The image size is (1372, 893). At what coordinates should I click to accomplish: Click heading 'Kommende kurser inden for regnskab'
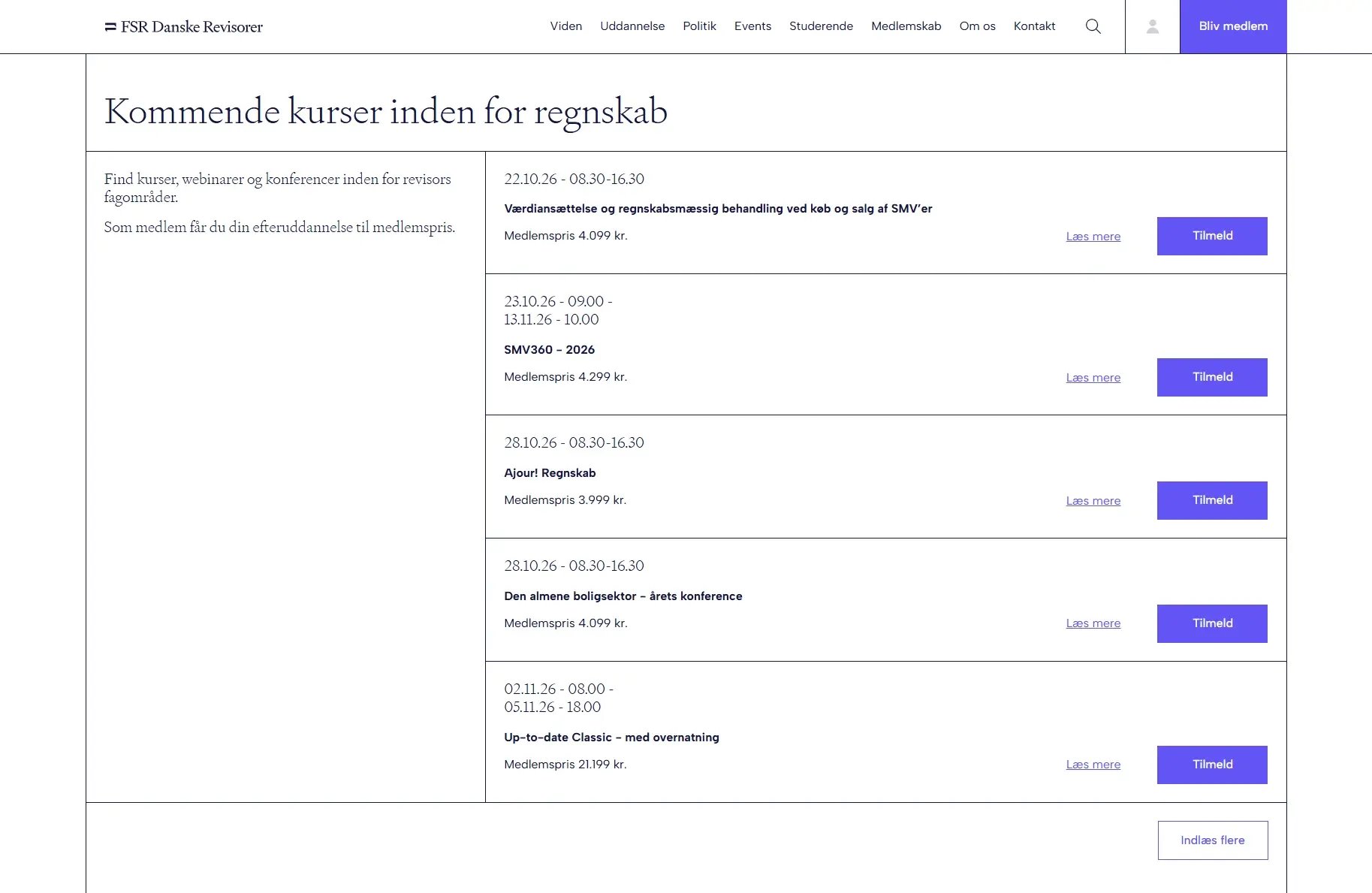(x=386, y=112)
